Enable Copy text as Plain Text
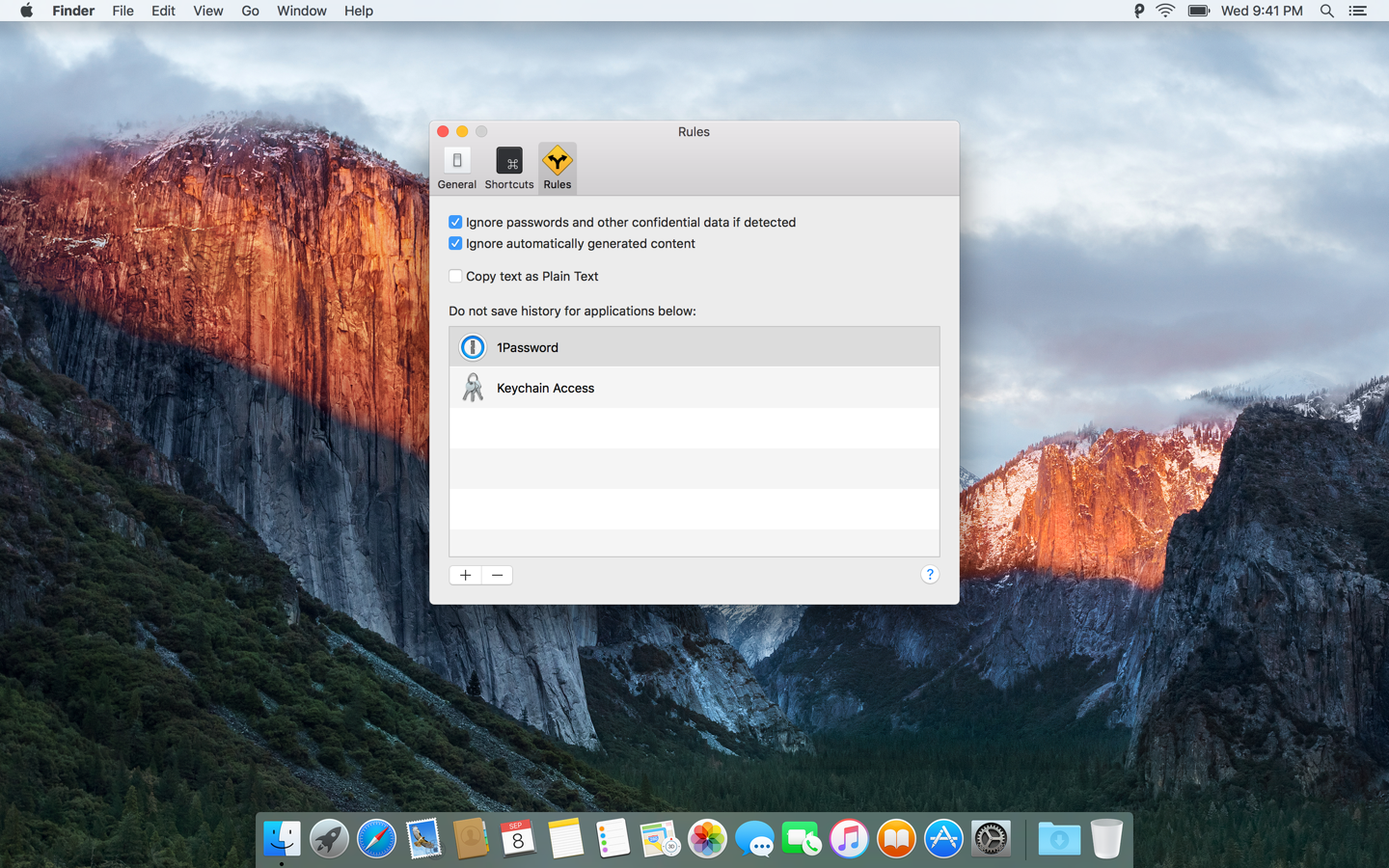Viewport: 1389px width, 868px height. 455,276
